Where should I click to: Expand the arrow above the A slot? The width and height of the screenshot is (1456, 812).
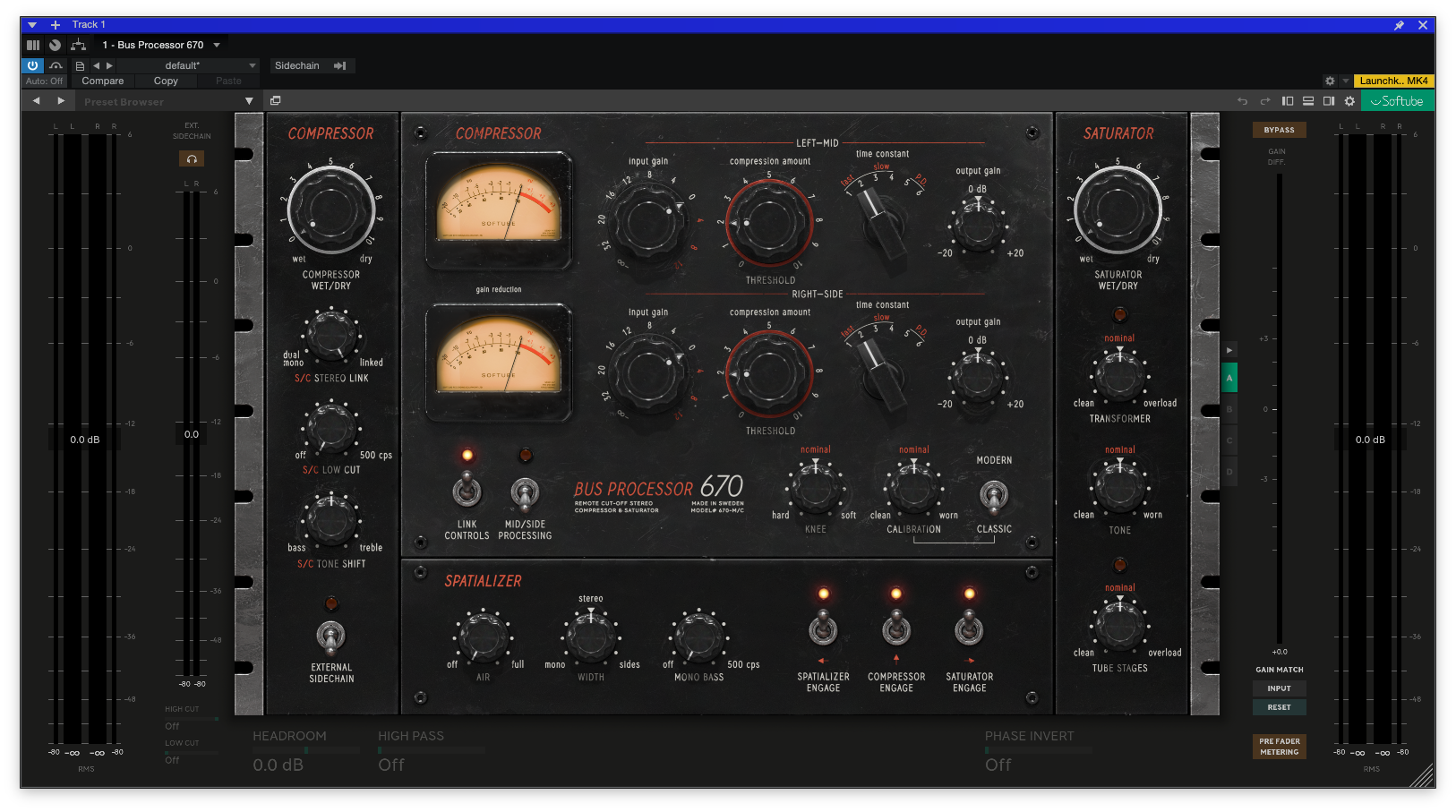coord(1229,350)
